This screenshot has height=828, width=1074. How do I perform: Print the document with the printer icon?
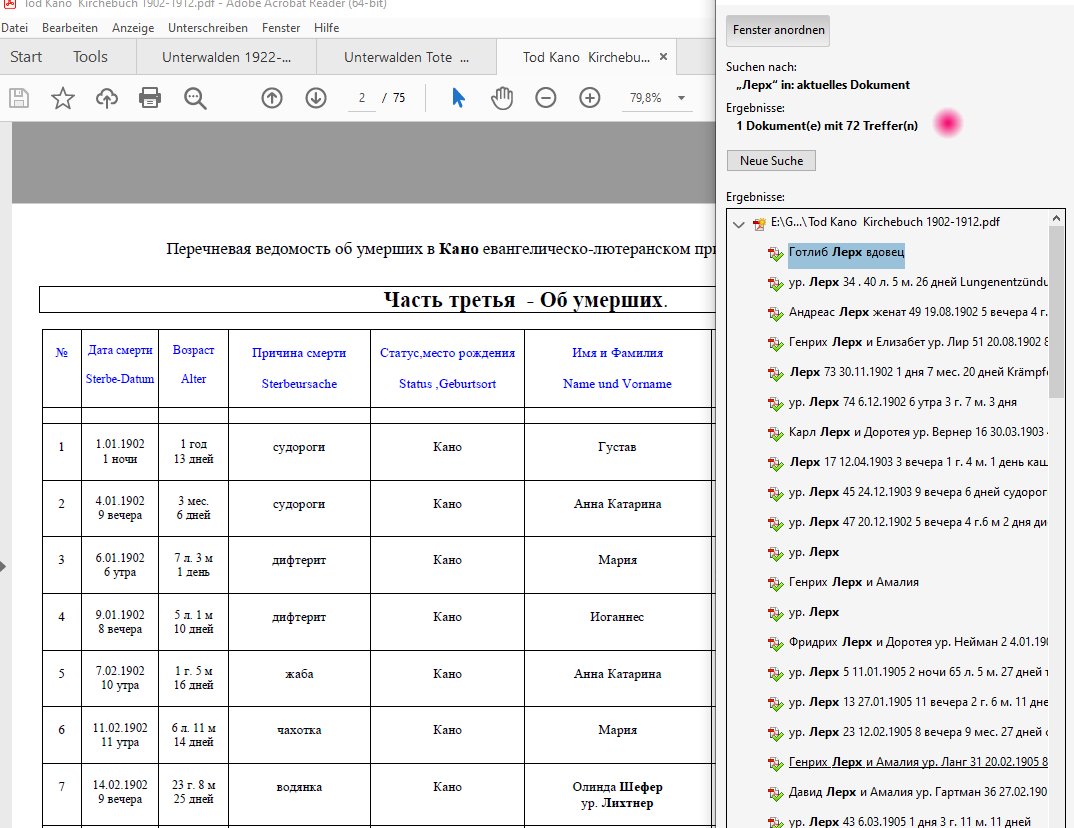(150, 98)
